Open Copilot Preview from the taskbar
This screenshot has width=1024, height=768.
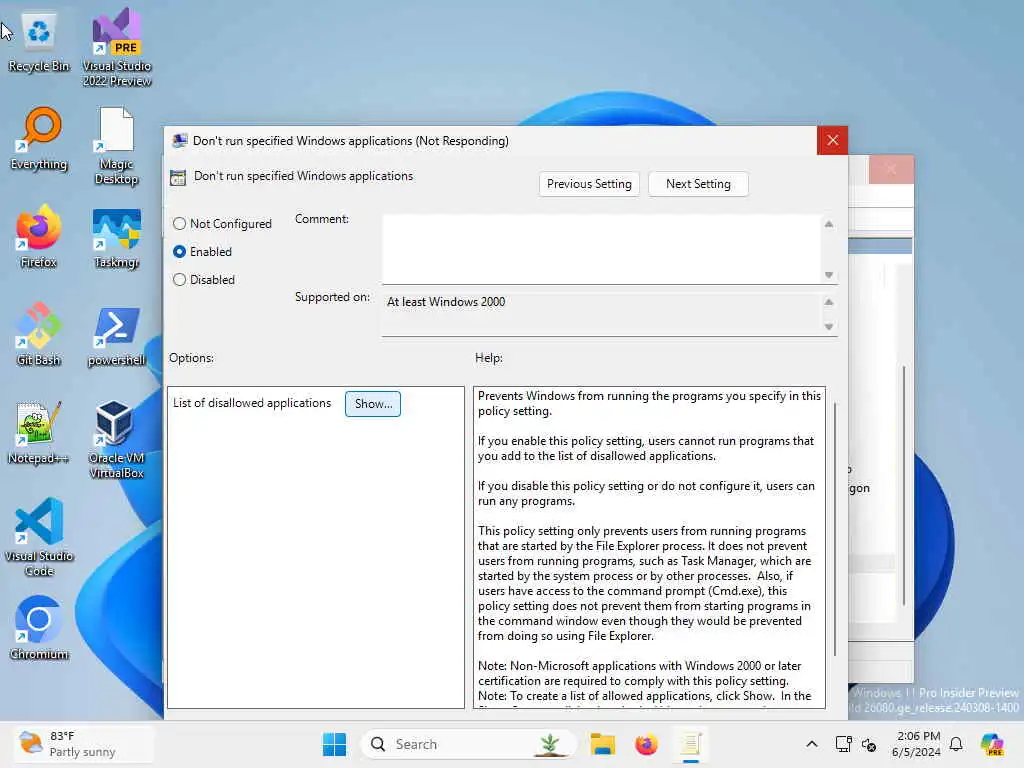pyautogui.click(x=992, y=744)
